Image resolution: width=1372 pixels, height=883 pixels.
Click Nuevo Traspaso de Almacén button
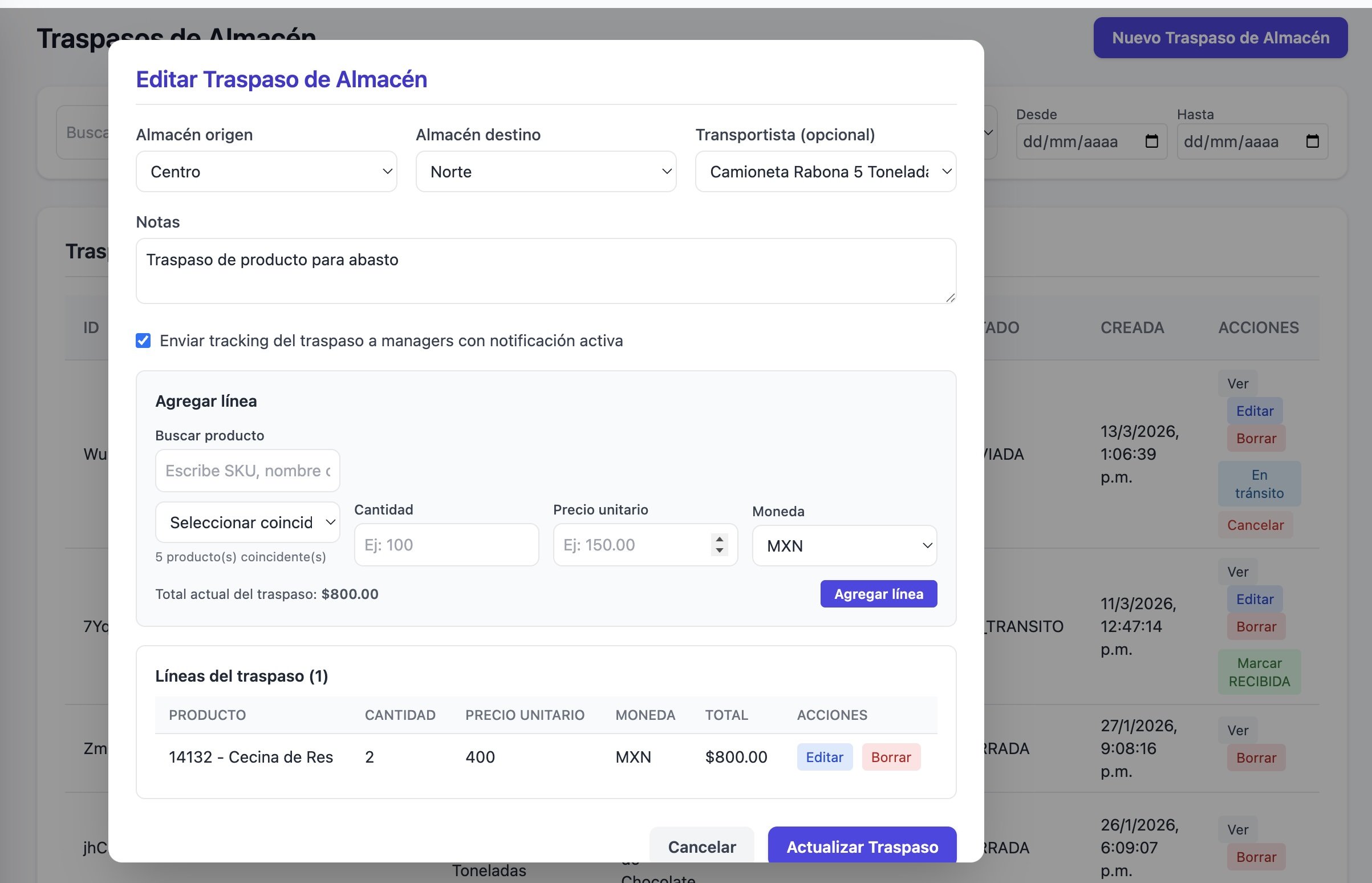pos(1220,38)
